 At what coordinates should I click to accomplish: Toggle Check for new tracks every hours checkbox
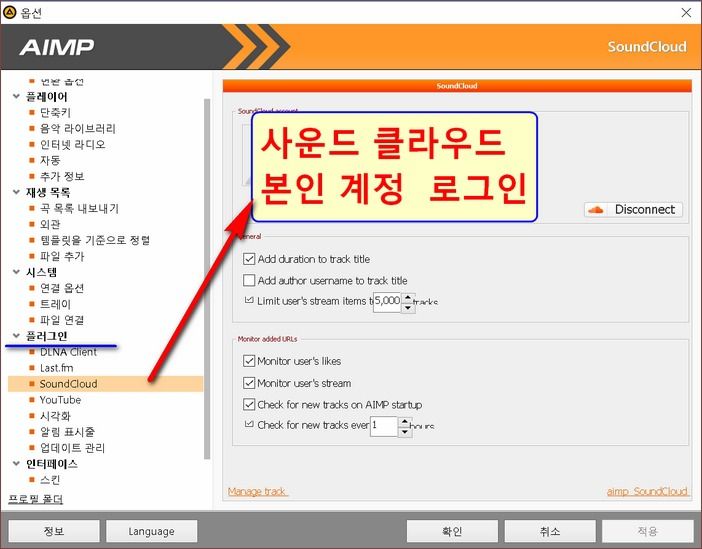tap(249, 424)
